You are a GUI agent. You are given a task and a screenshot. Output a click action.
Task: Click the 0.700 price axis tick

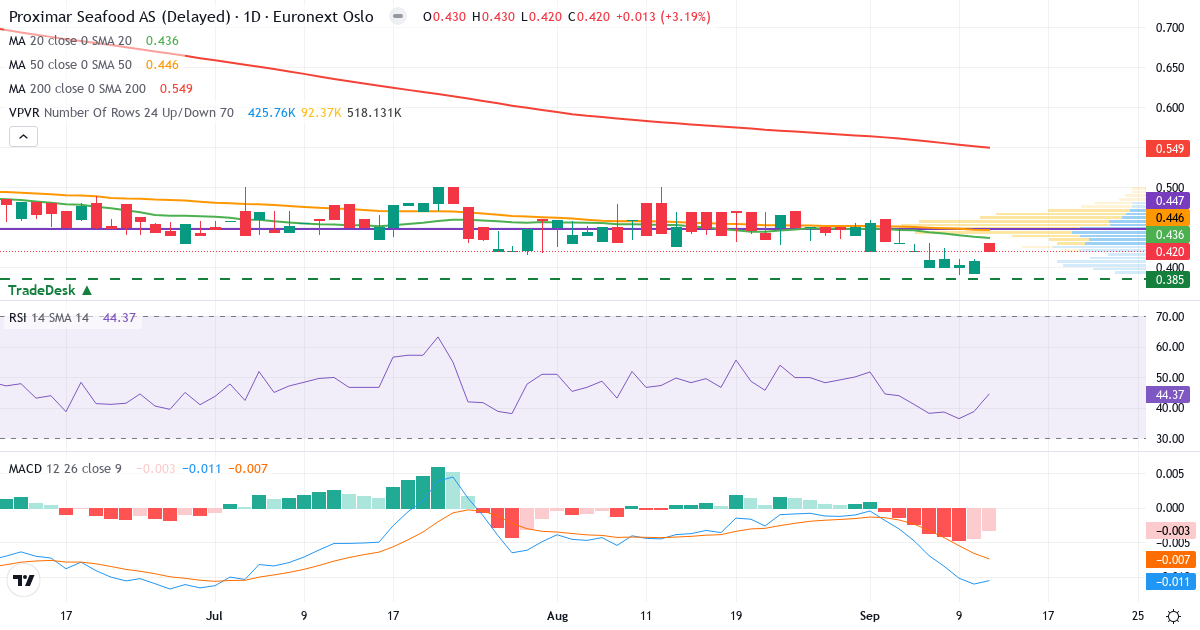pyautogui.click(x=1171, y=28)
